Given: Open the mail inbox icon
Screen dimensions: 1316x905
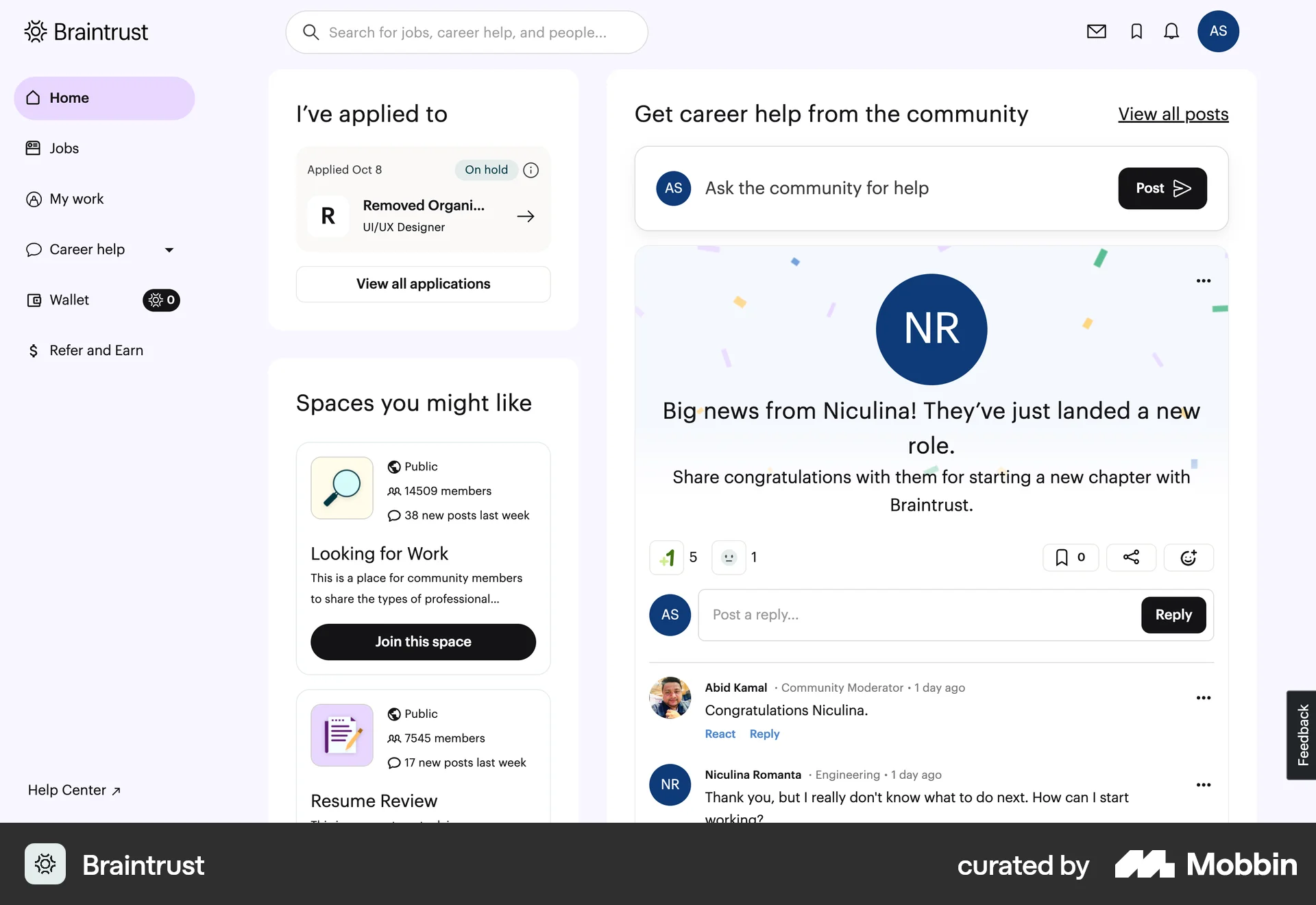Looking at the screenshot, I should pos(1097,32).
